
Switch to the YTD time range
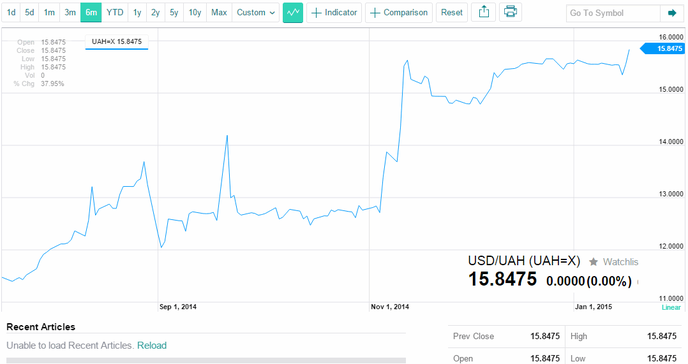[x=115, y=13]
